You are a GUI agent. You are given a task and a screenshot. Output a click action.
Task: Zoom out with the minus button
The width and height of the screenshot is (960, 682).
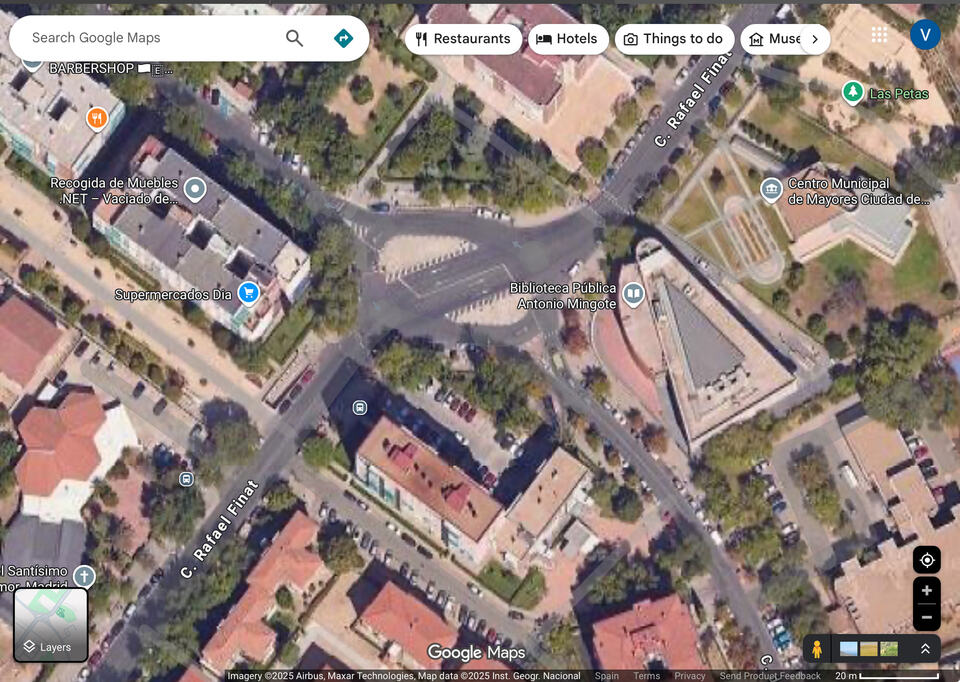point(926,617)
